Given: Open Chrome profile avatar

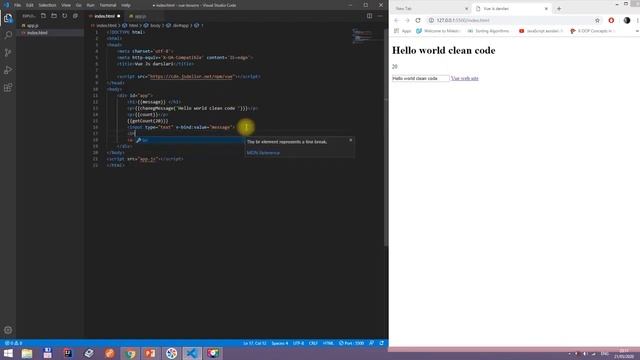Looking at the screenshot, I should point(627,20).
